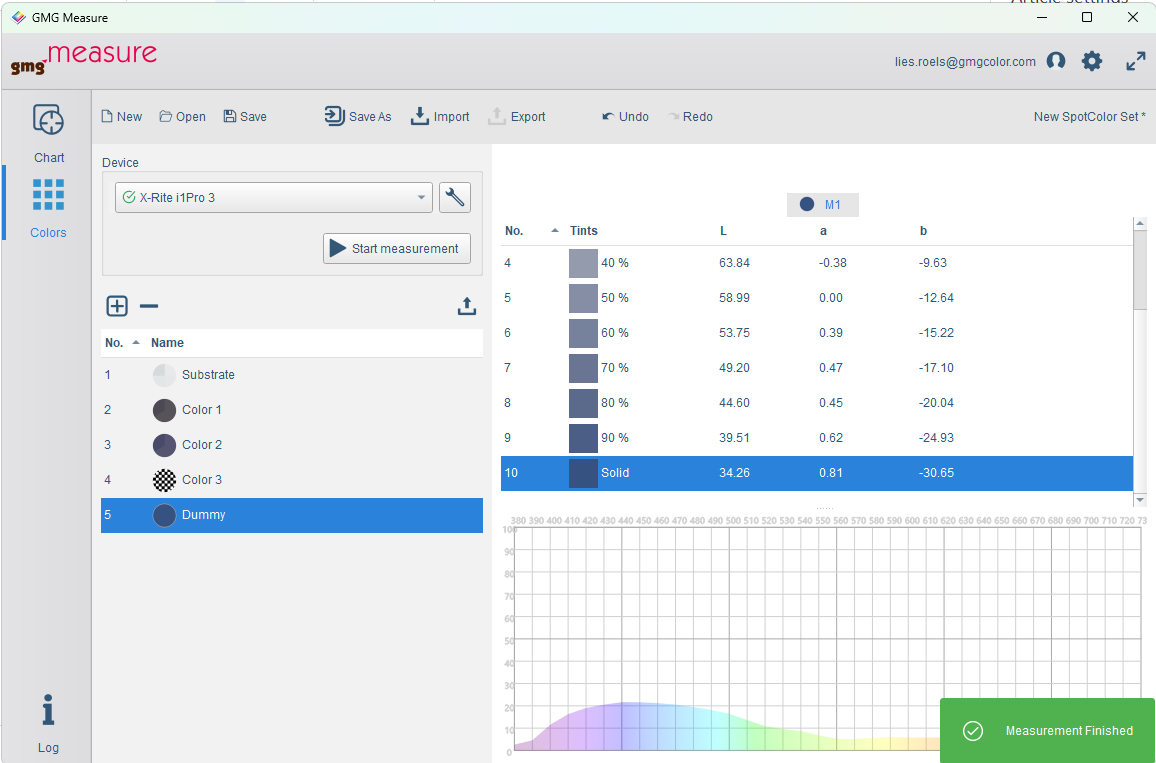Open the application settings gear
The width and height of the screenshot is (1156, 763).
point(1092,61)
